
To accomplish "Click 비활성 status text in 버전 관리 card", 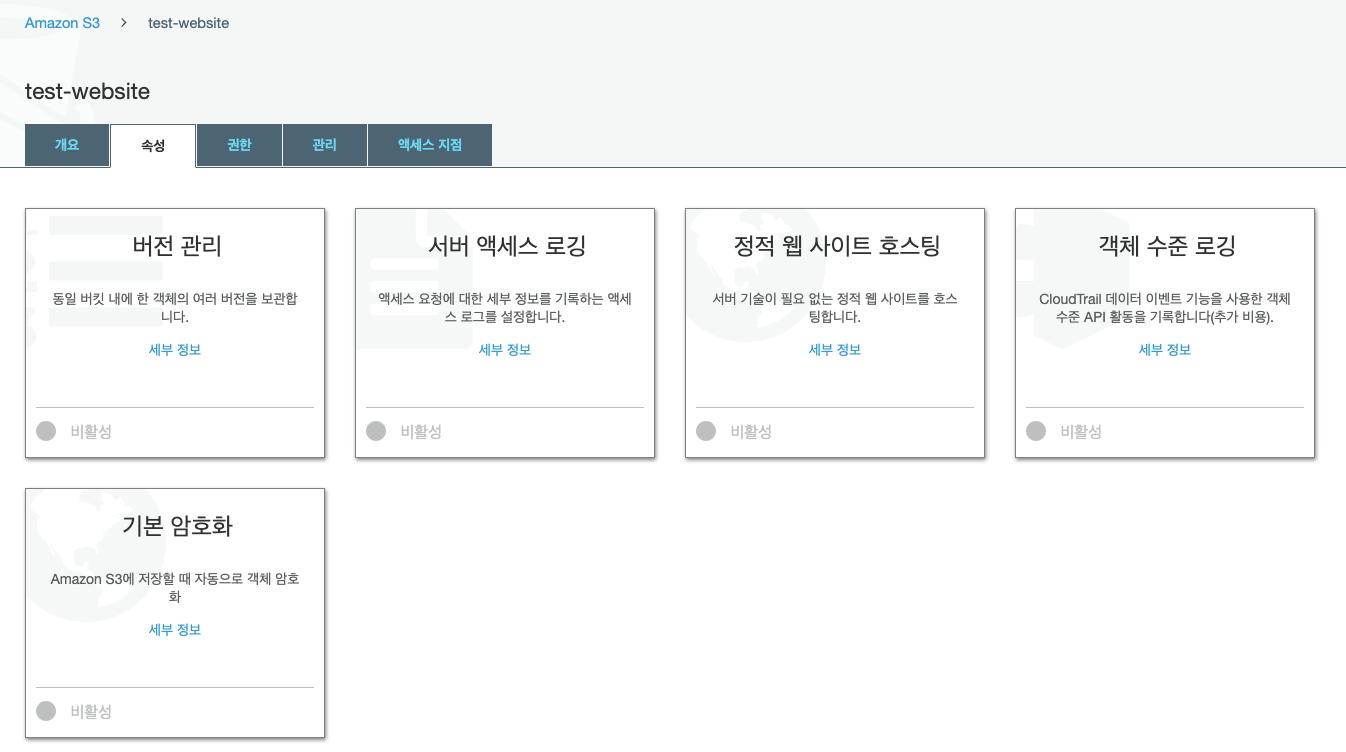I will coord(91,432).
